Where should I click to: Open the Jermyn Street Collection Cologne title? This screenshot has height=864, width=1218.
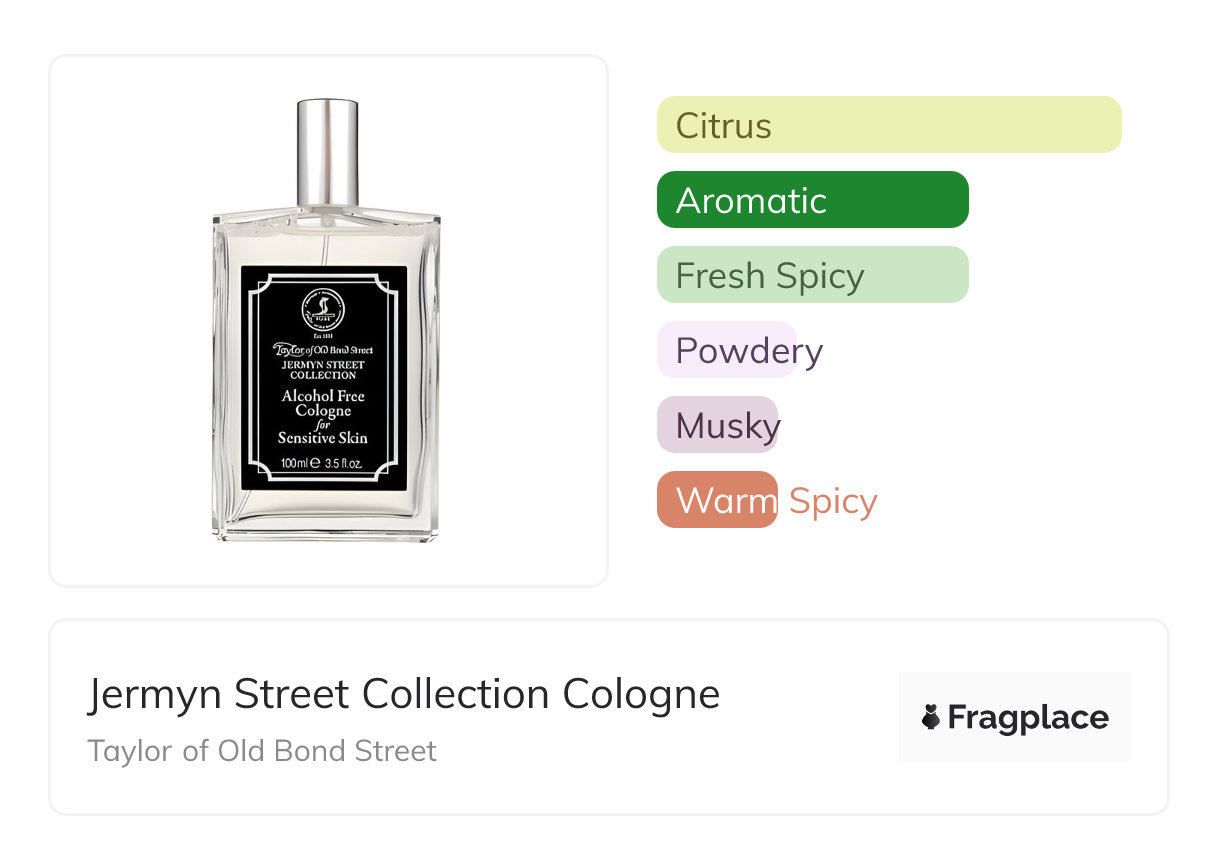tap(404, 694)
